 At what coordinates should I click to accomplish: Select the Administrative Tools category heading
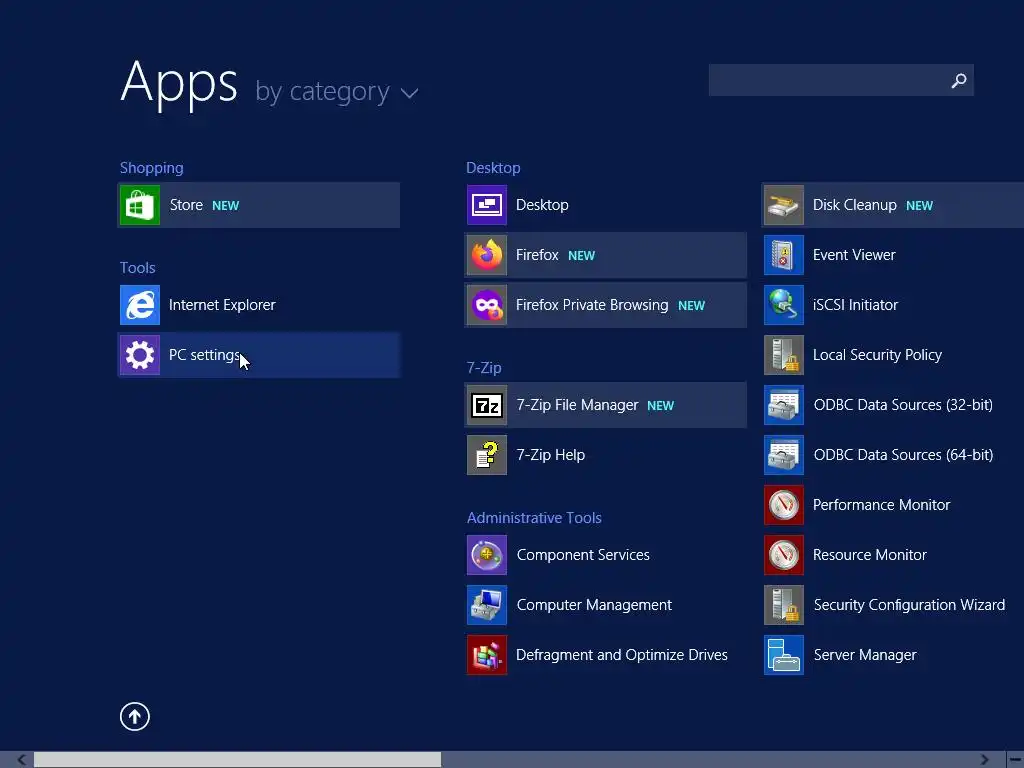(534, 518)
